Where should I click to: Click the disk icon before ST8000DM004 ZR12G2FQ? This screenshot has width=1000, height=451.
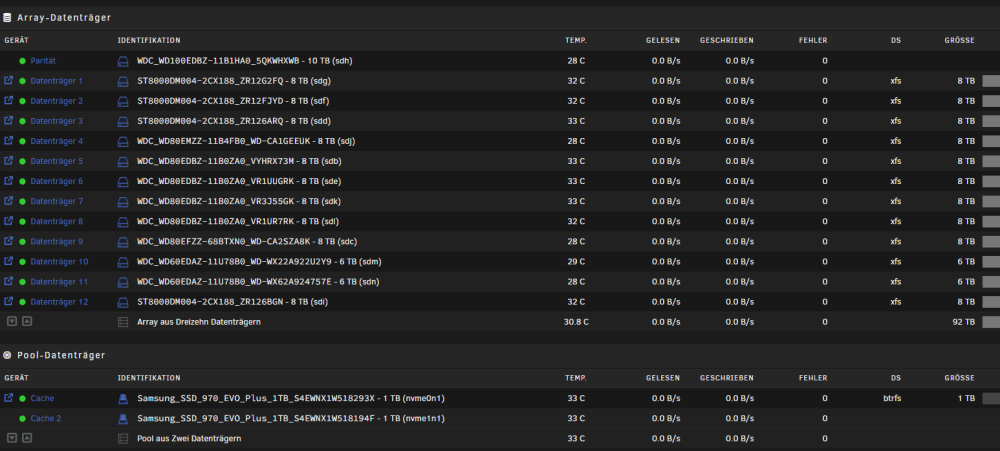pos(123,81)
